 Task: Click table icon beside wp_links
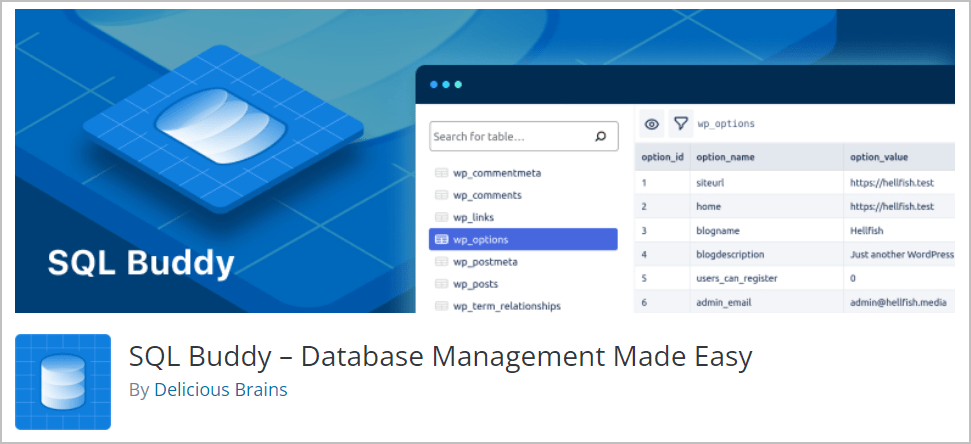[x=441, y=217]
